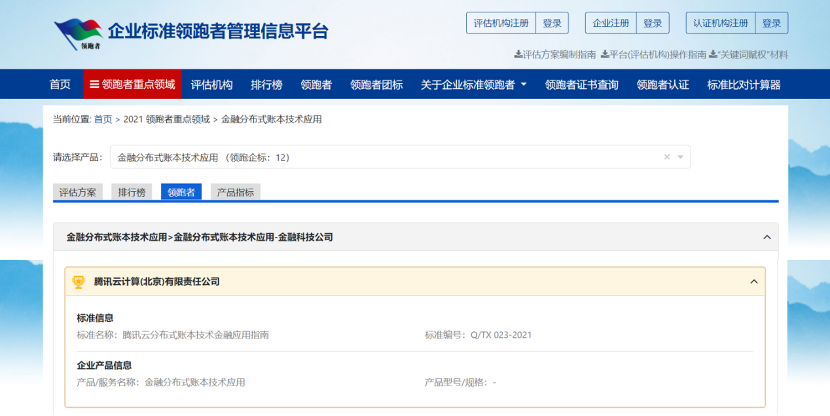Screen dimensions: 830x416
Task: Click 登录 next to 企业注册
Action: click(x=653, y=23)
